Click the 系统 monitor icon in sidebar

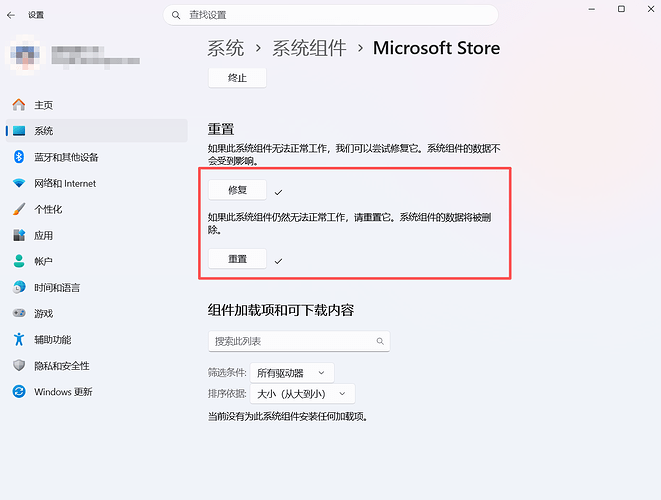coord(19,131)
